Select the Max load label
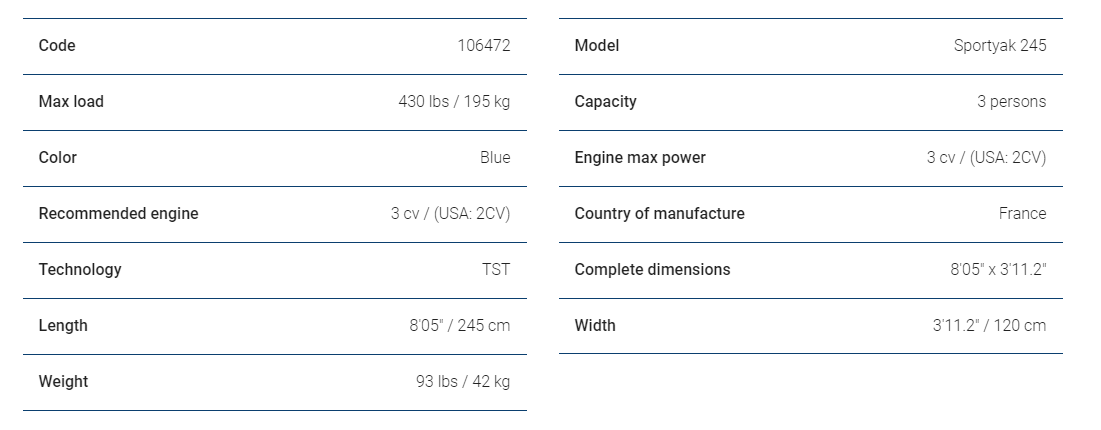 (x=71, y=102)
